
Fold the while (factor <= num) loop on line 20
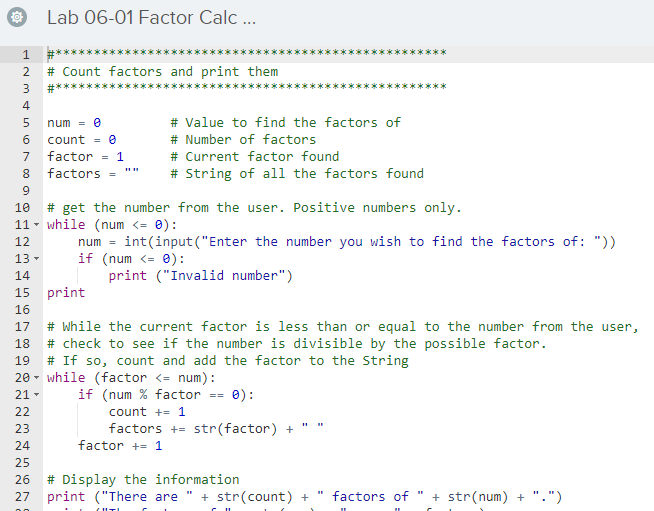coord(37,377)
